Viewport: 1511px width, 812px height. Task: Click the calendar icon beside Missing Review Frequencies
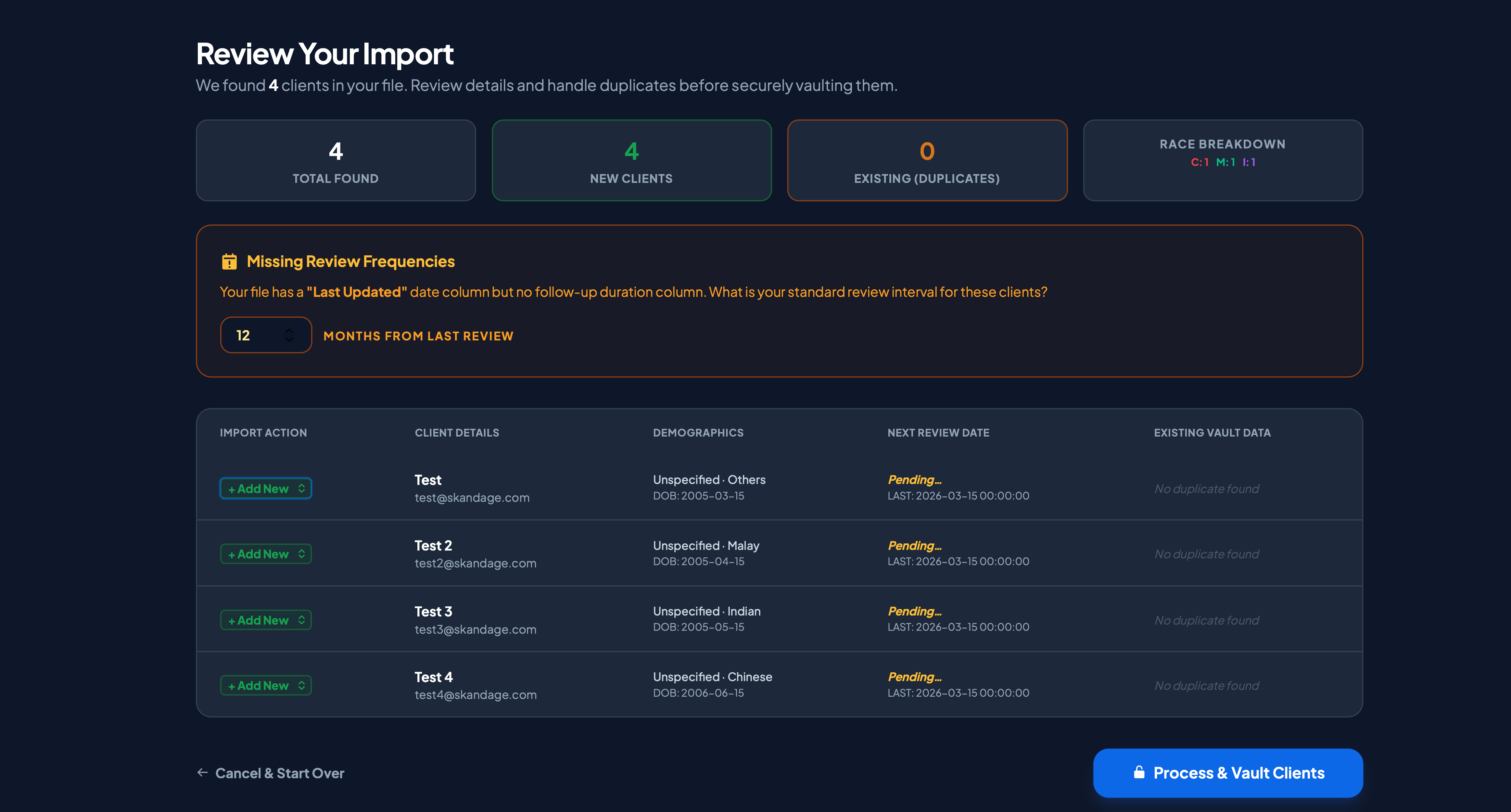(x=230, y=261)
